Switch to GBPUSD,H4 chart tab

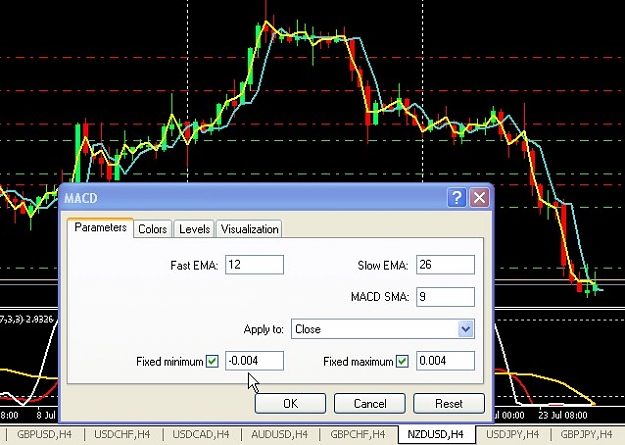44,434
